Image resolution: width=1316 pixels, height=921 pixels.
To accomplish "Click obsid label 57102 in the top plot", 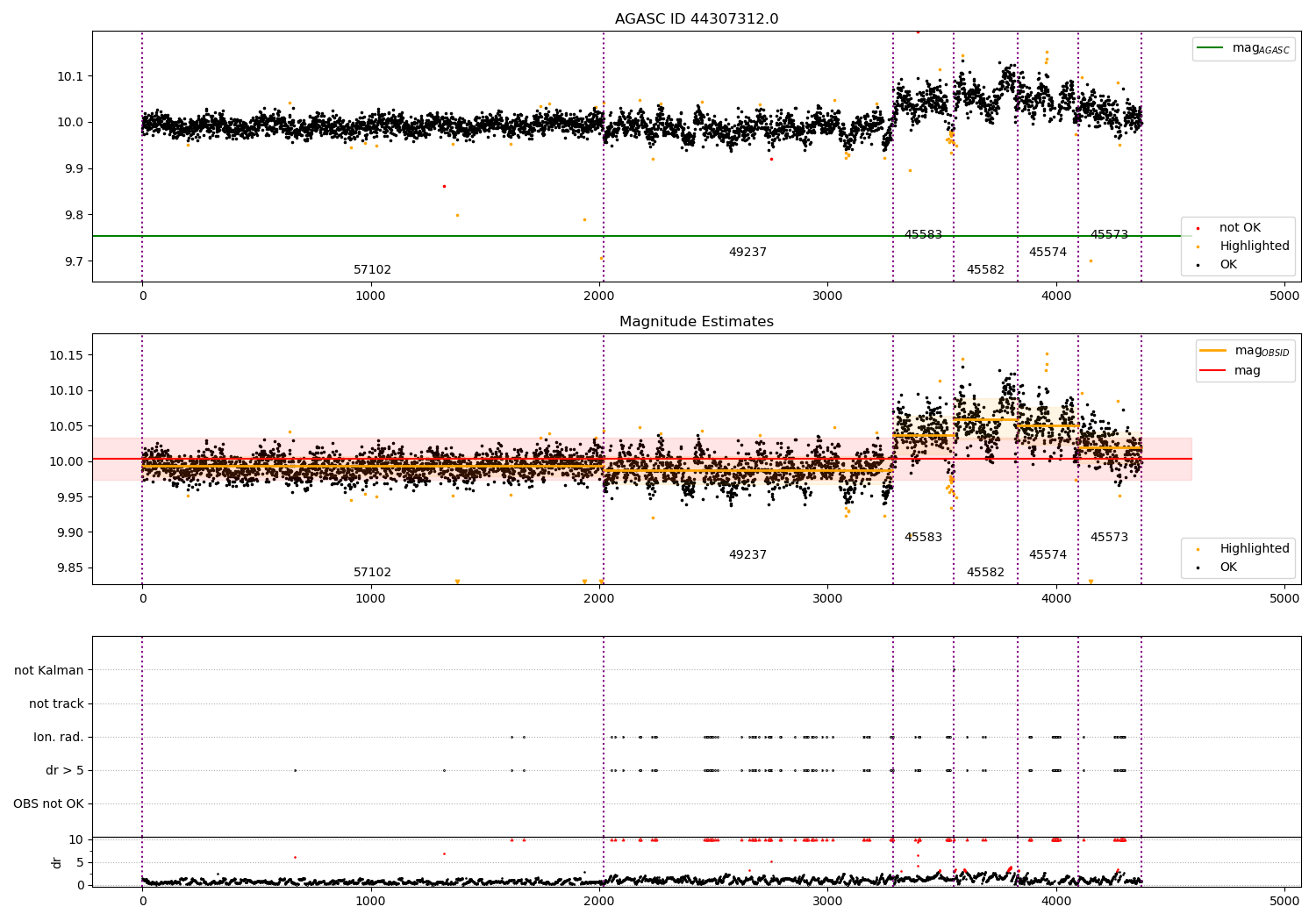I will pos(372,270).
